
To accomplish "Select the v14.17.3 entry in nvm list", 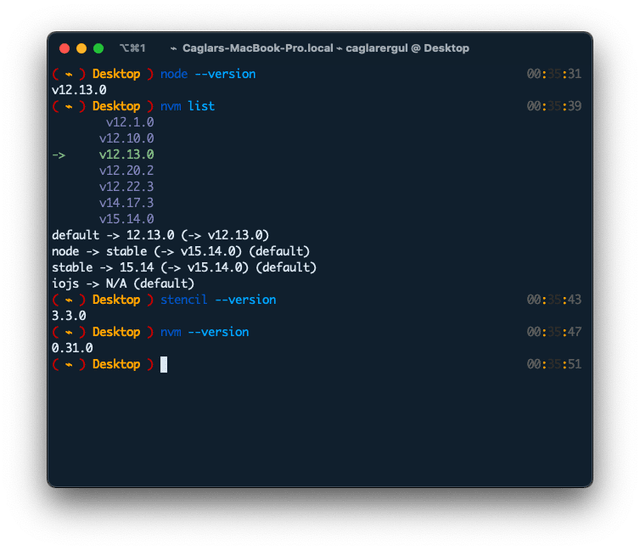I will (127, 203).
